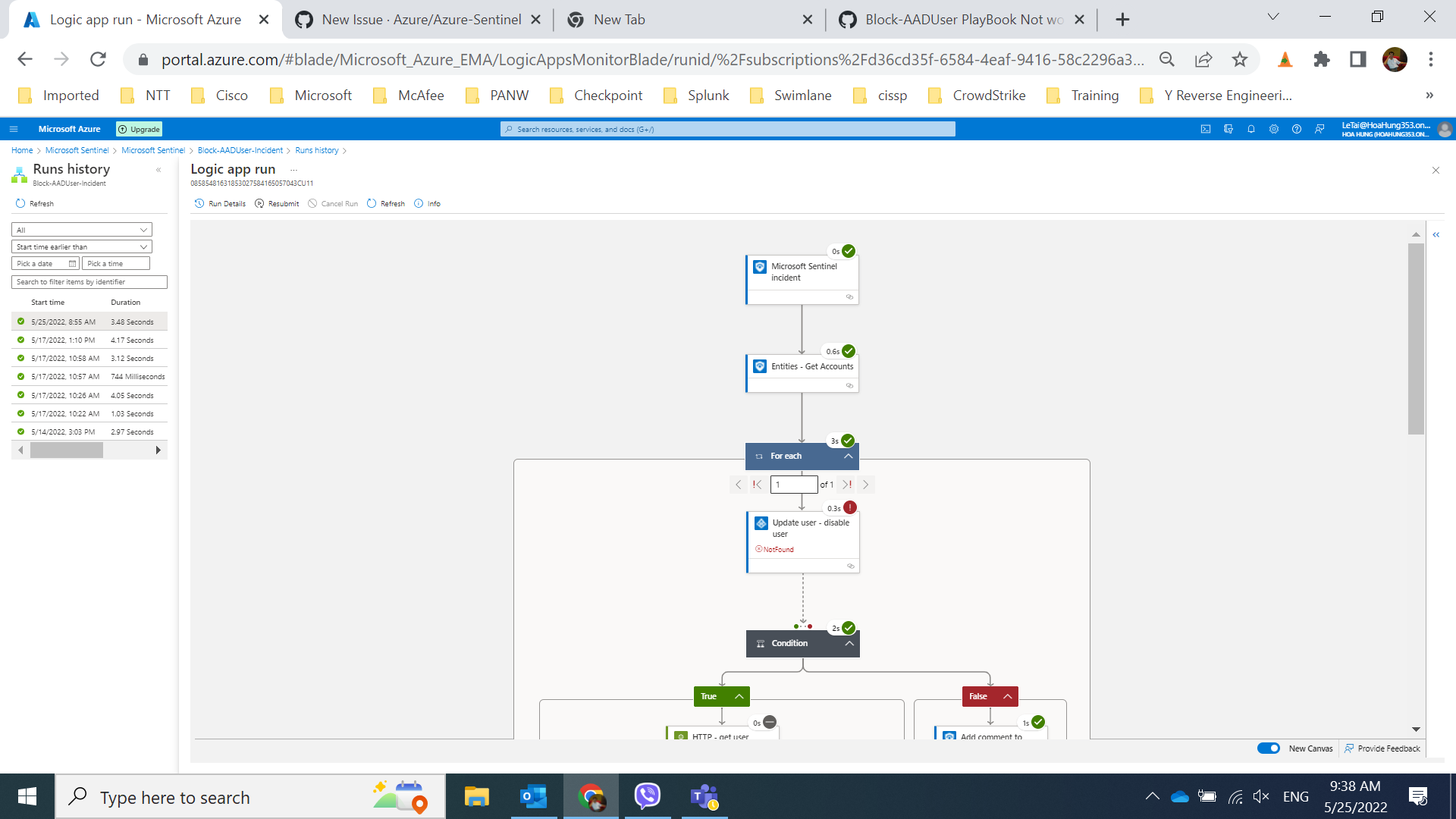Show raw details of Update user - disable user step

(x=849, y=566)
